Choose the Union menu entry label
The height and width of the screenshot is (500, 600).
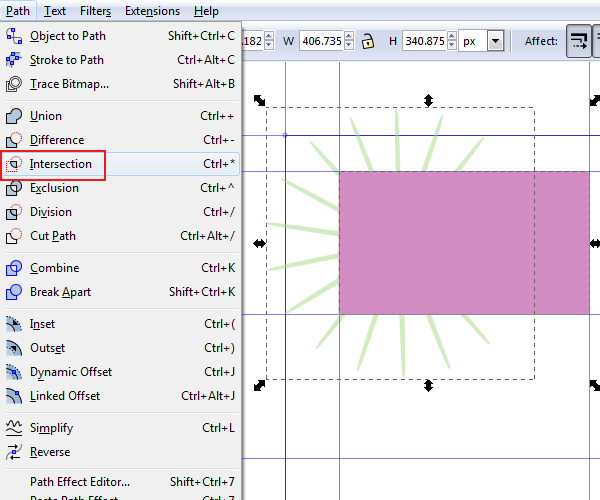coord(46,116)
